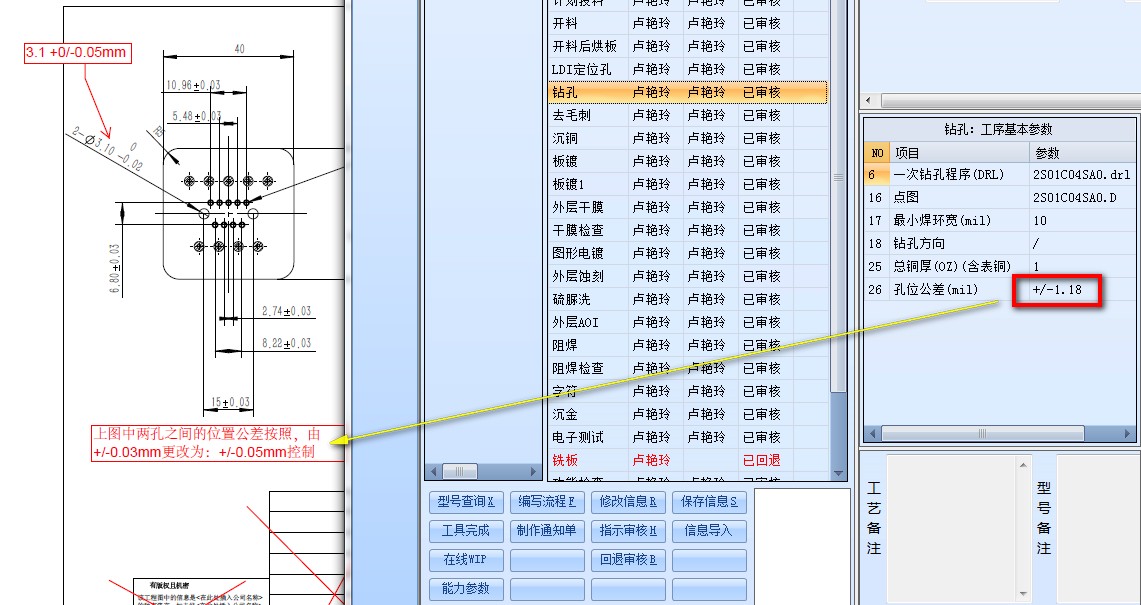
Task: Select the 总铜厚(OZ)(含表铜) parameter row
Action: click(1000, 266)
